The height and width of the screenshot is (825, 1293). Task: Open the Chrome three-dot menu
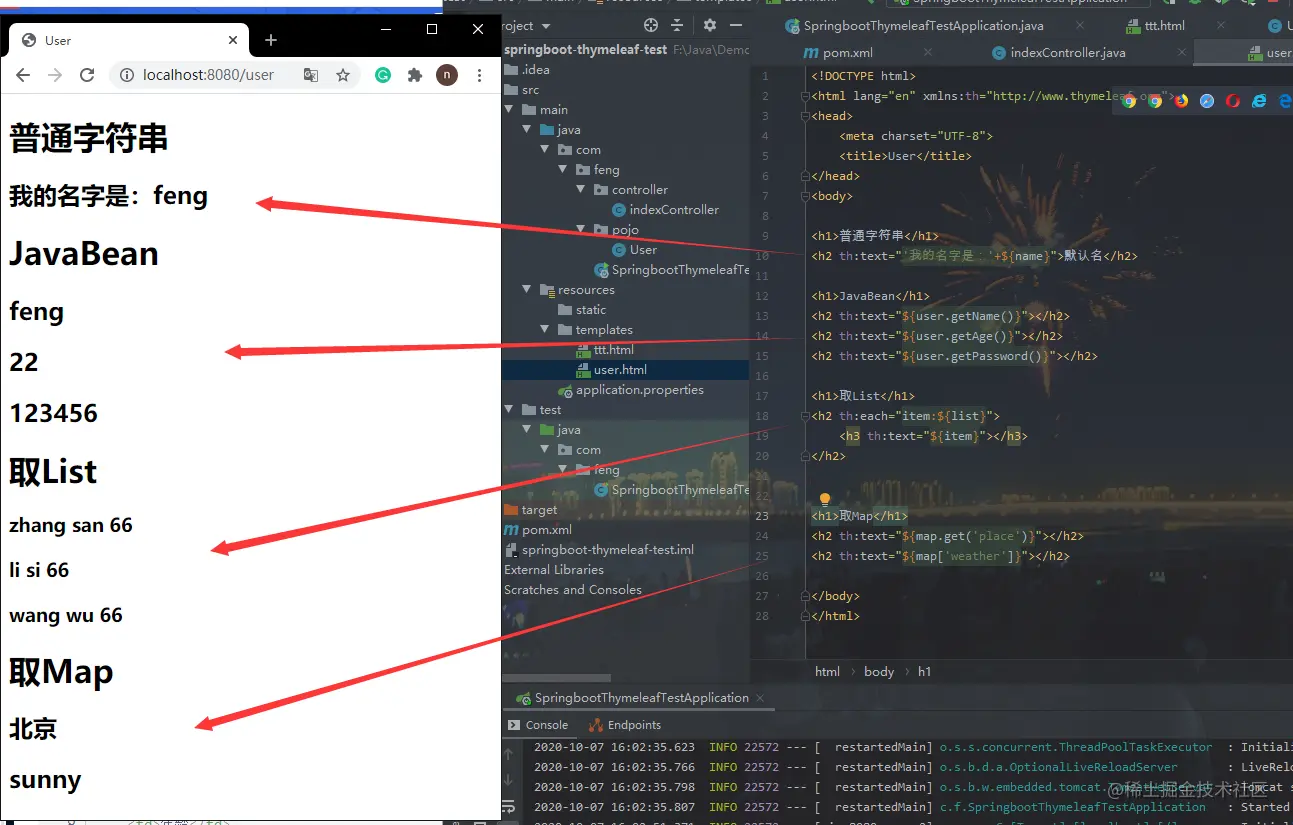(480, 75)
